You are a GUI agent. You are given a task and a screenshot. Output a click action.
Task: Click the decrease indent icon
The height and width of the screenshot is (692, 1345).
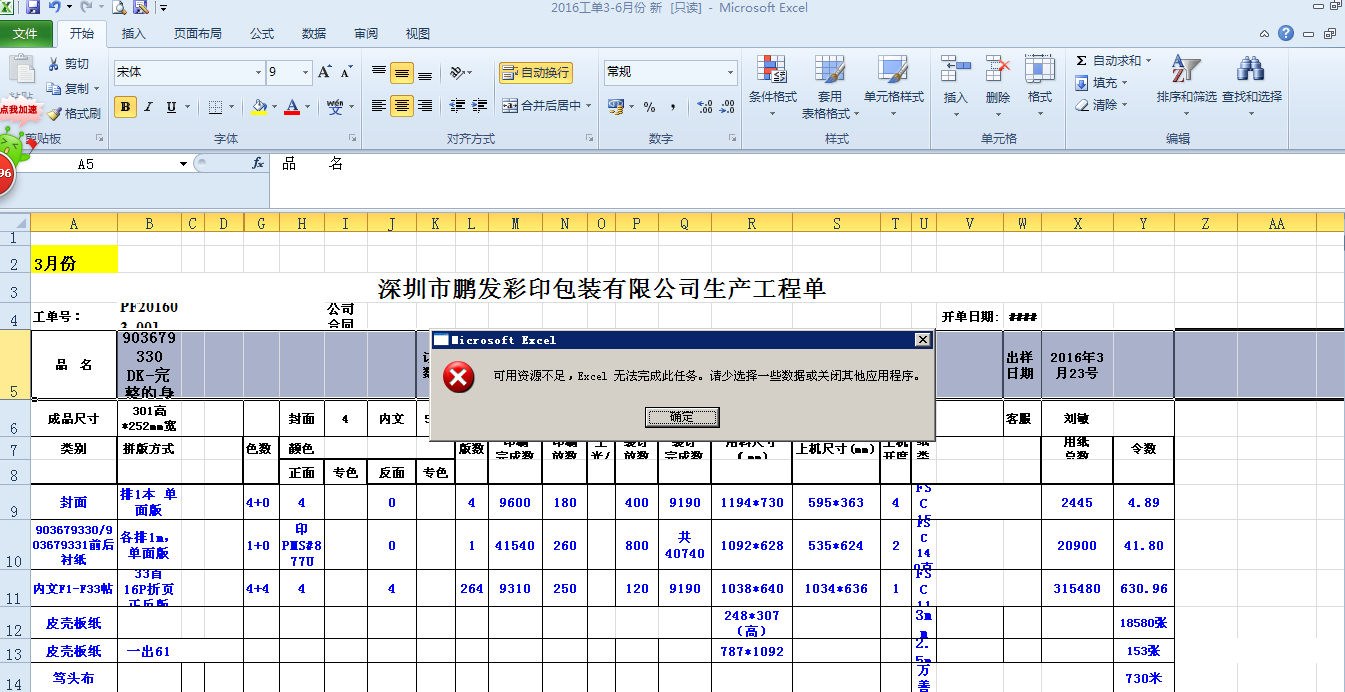click(x=458, y=105)
